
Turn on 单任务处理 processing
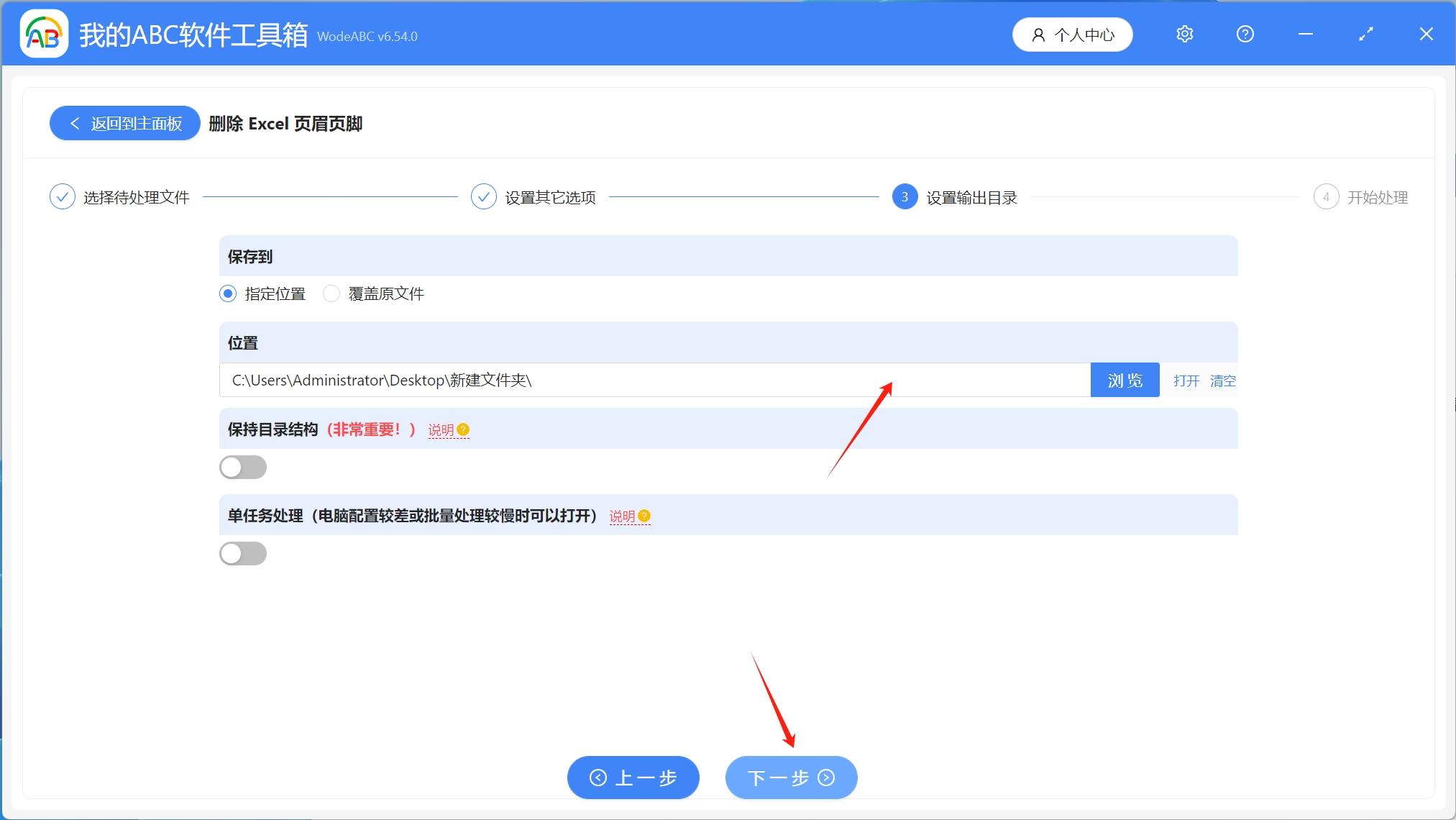tap(243, 553)
